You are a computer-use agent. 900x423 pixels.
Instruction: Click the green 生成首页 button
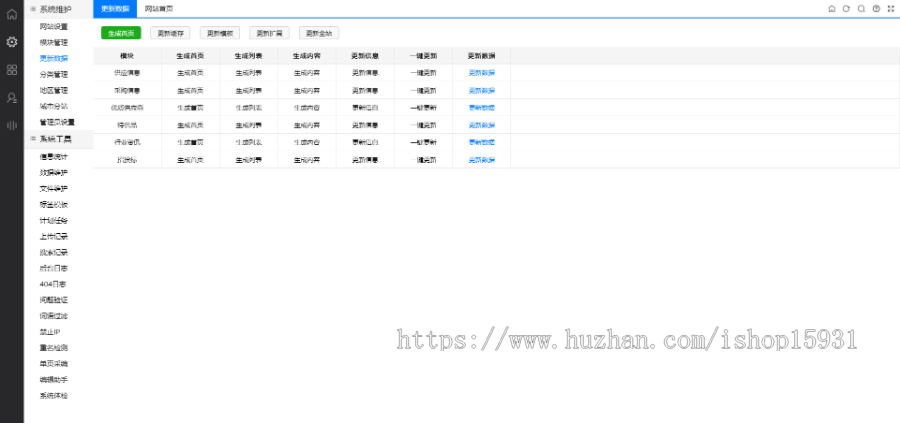point(121,33)
